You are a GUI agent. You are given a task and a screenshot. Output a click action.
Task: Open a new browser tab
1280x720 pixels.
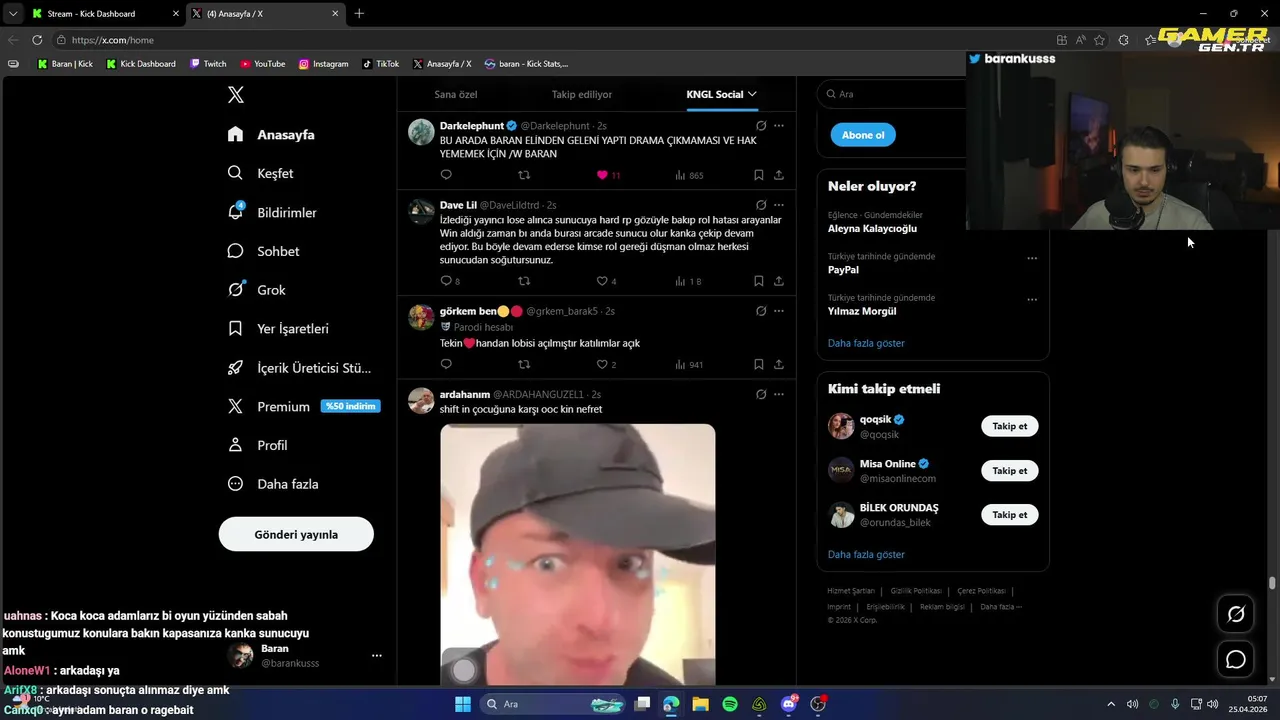coord(359,14)
